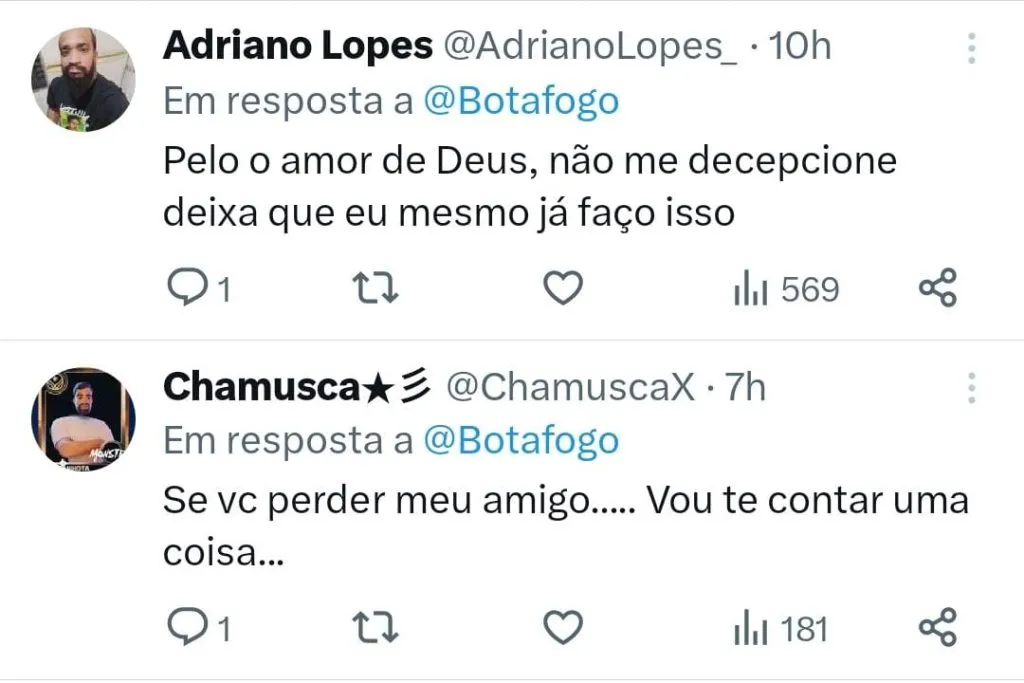View analytics showing 569 views
This screenshot has width=1024, height=683.
pyautogui.click(x=786, y=290)
